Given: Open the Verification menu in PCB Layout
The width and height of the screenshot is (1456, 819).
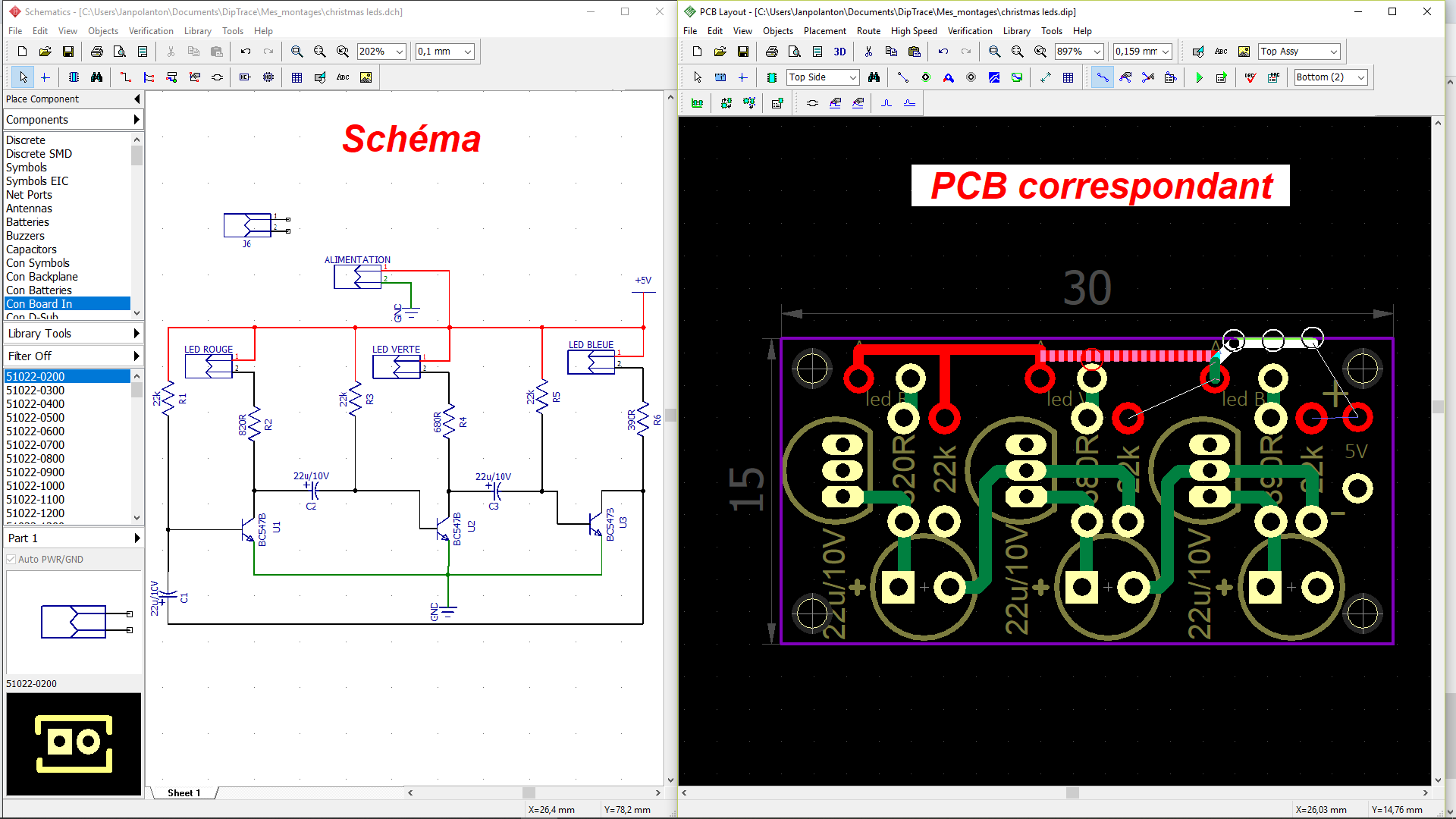Looking at the screenshot, I should 969,31.
